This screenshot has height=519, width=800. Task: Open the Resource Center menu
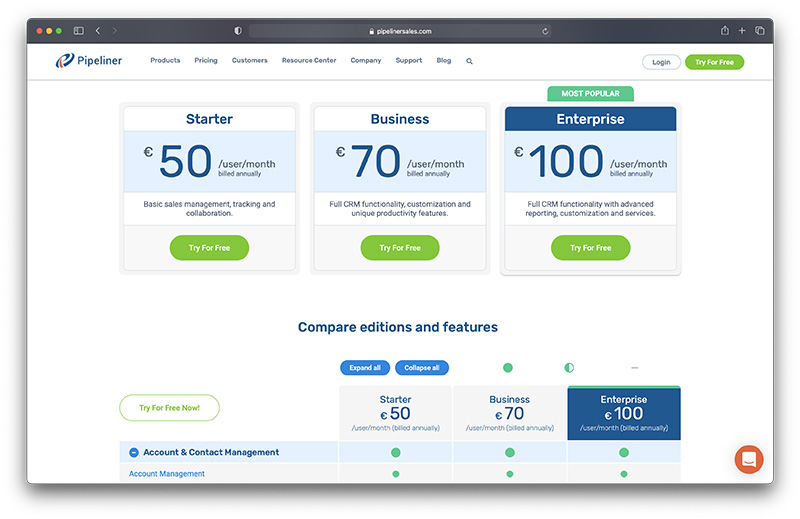point(309,61)
